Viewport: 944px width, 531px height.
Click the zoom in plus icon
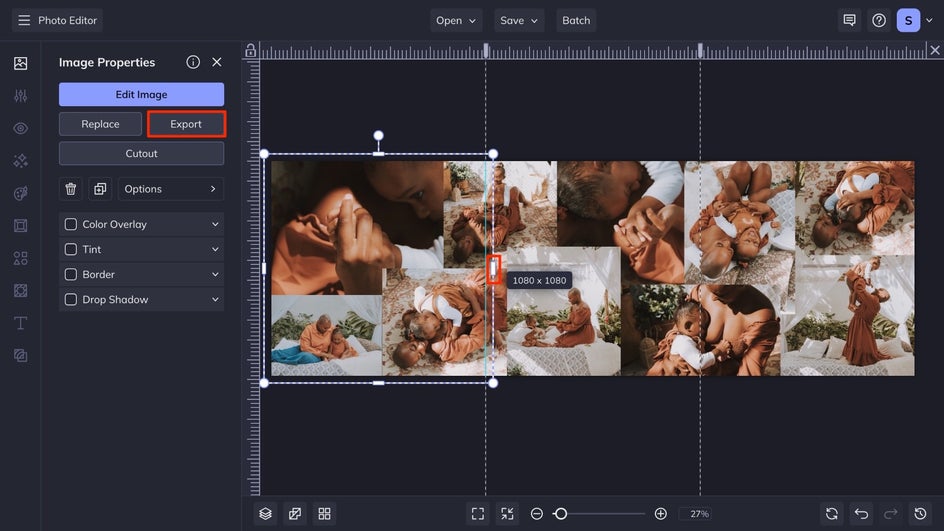point(660,513)
